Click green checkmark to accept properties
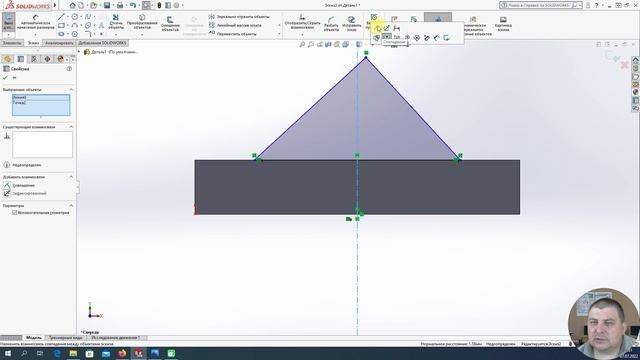 pyautogui.click(x=5, y=77)
